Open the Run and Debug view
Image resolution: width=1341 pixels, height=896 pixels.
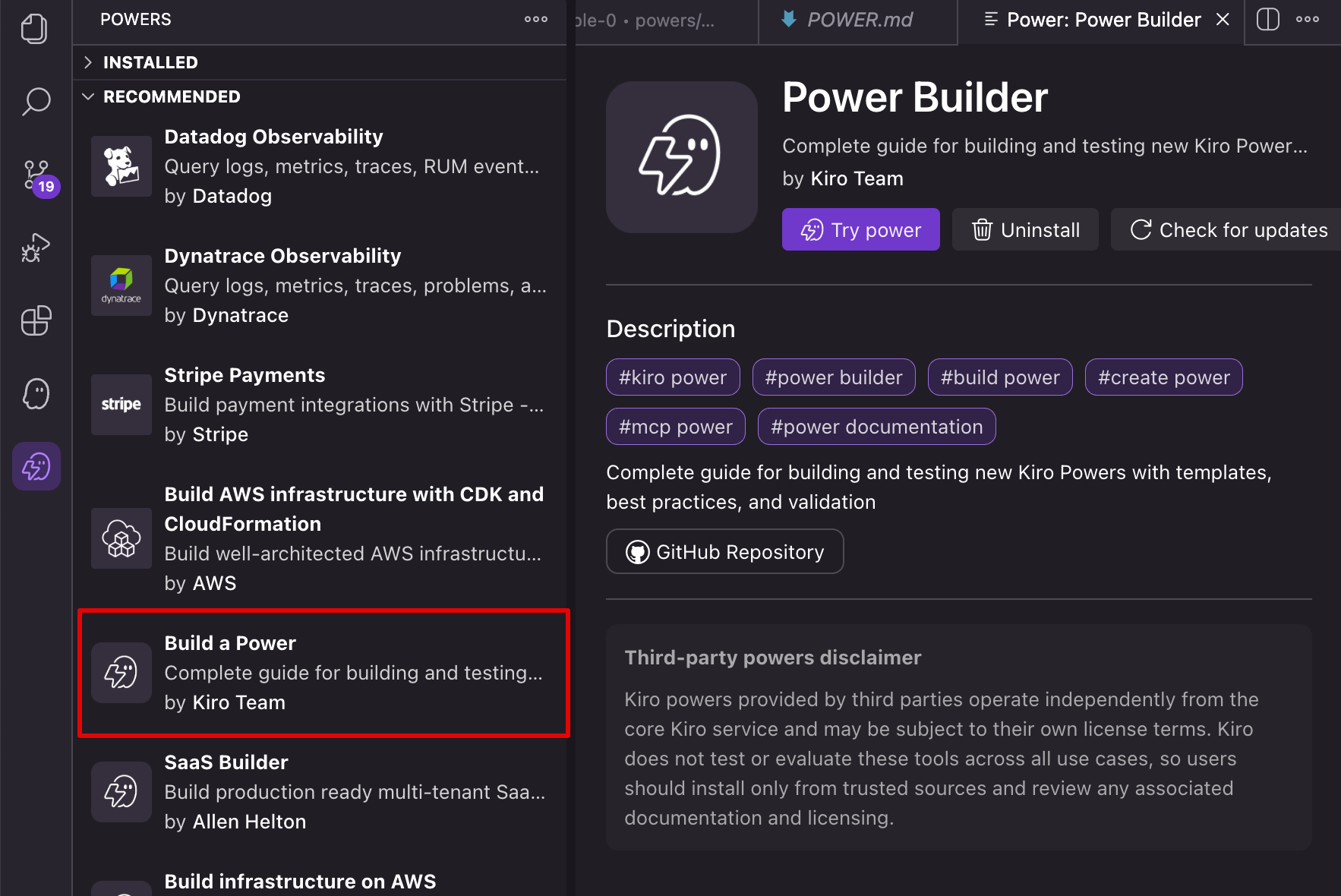[x=36, y=248]
